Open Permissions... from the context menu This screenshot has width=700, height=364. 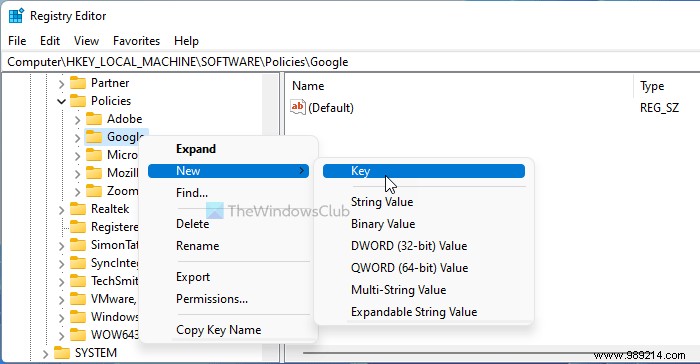tap(229, 299)
